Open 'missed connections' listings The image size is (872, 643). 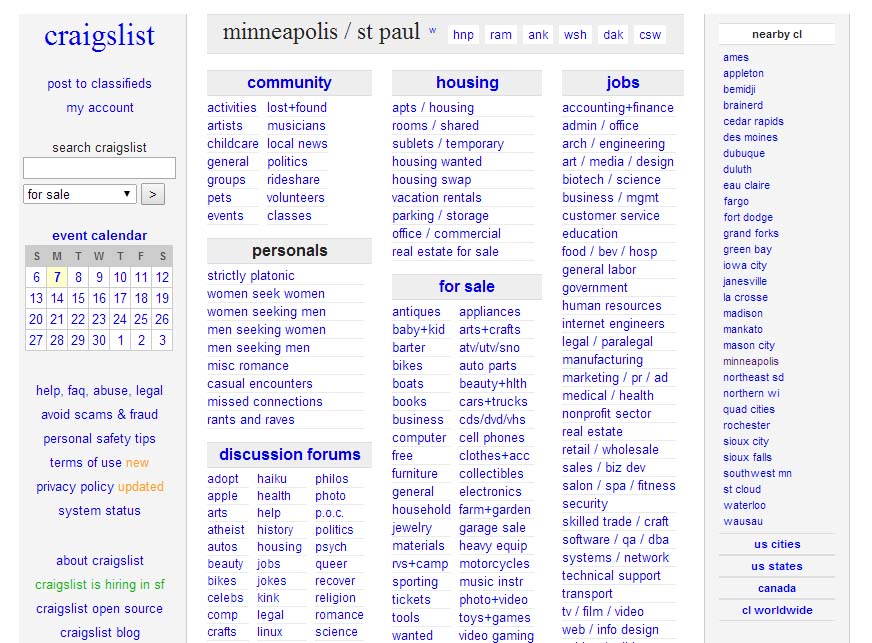tap(265, 402)
